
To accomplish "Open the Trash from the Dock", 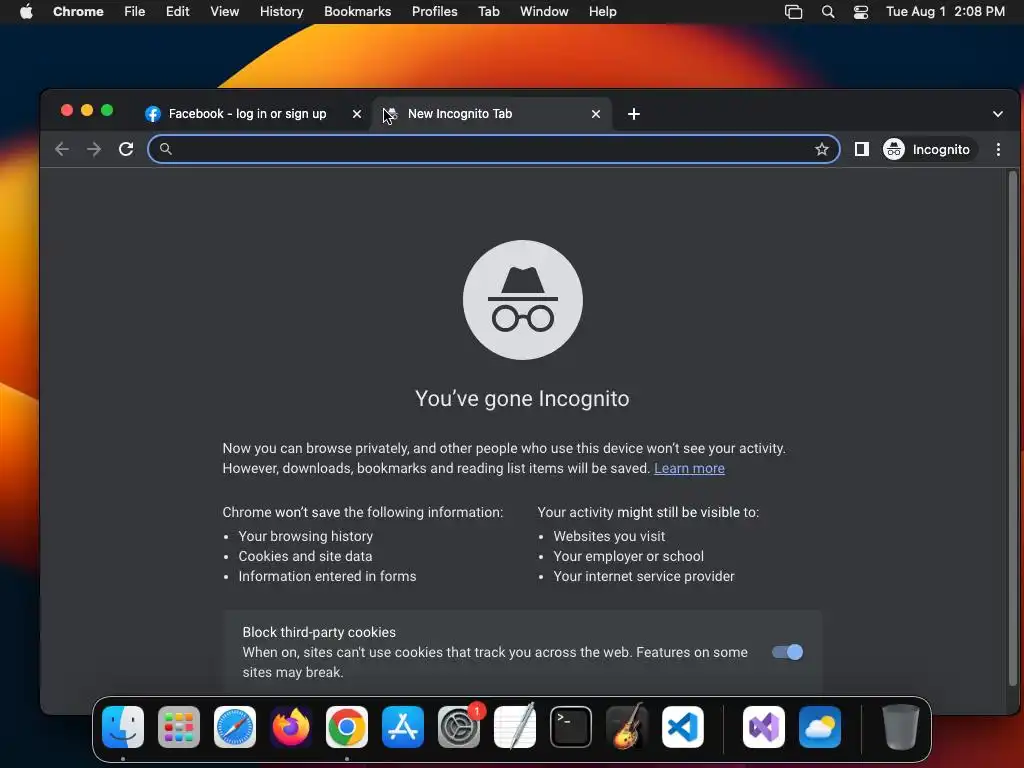I will (x=901, y=727).
